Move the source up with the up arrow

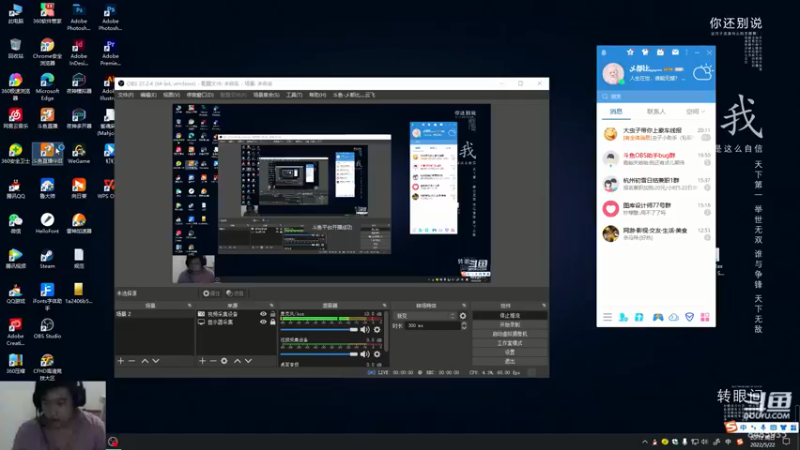pyautogui.click(x=237, y=361)
